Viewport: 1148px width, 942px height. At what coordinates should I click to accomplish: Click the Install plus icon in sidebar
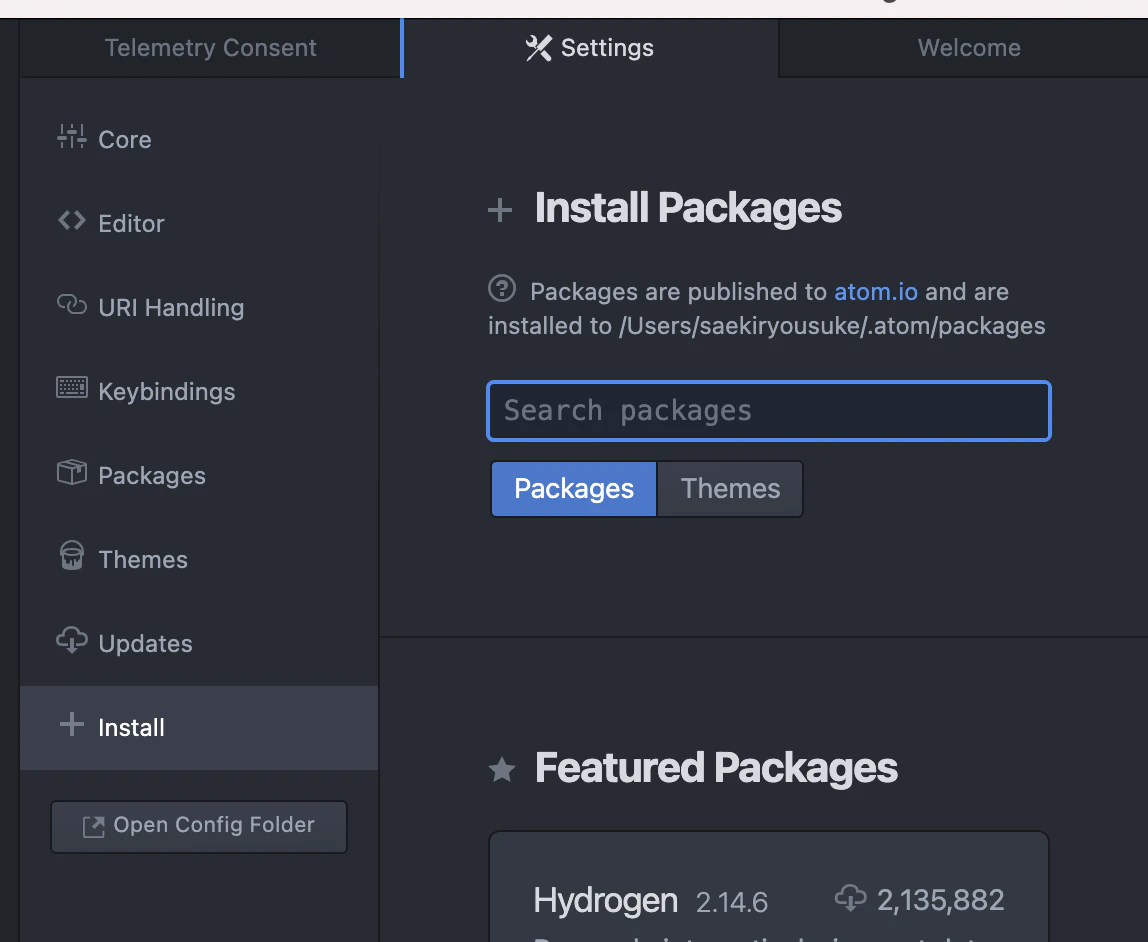click(x=72, y=725)
